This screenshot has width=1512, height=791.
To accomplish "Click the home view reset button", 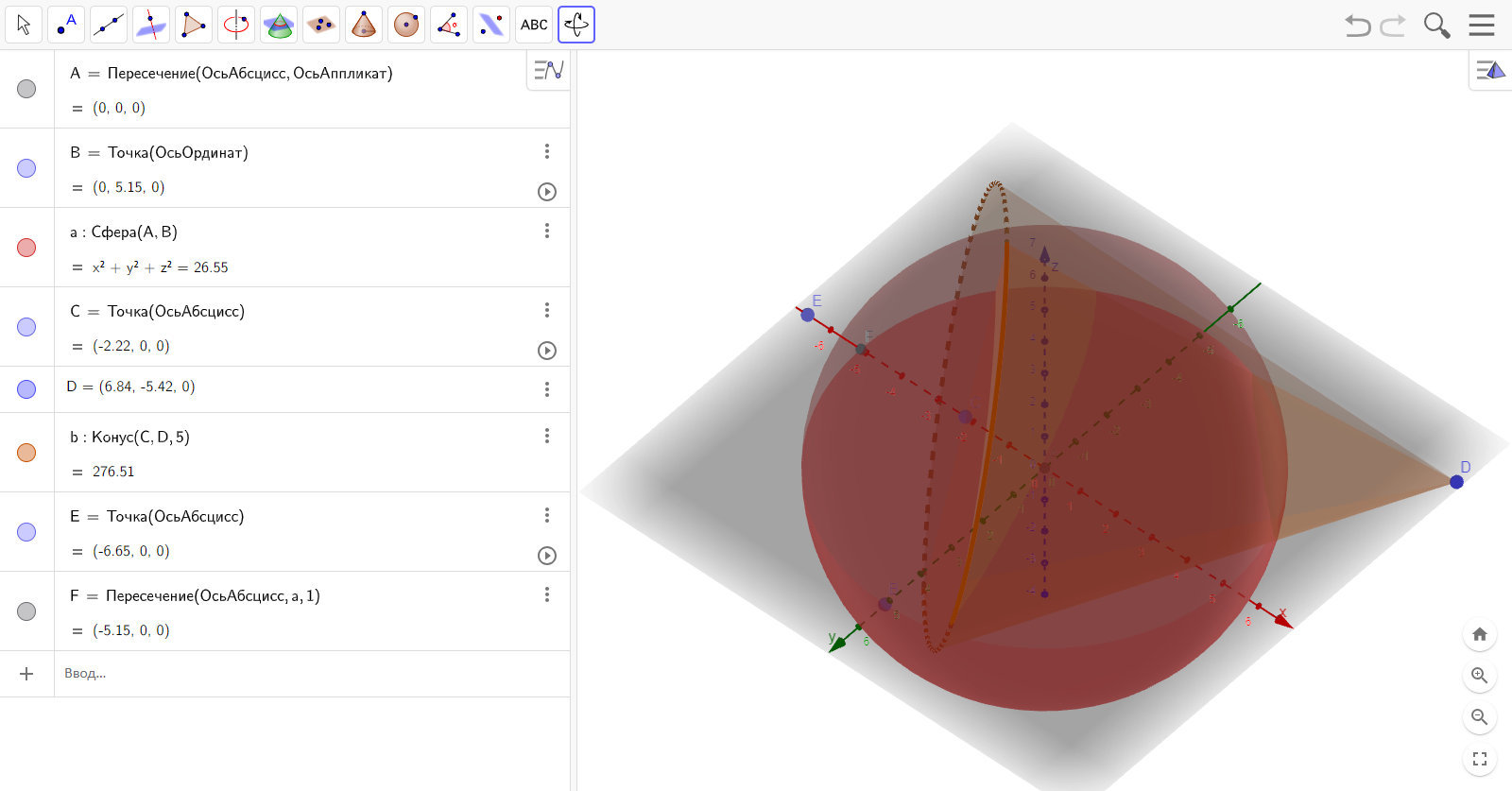I will tap(1480, 634).
